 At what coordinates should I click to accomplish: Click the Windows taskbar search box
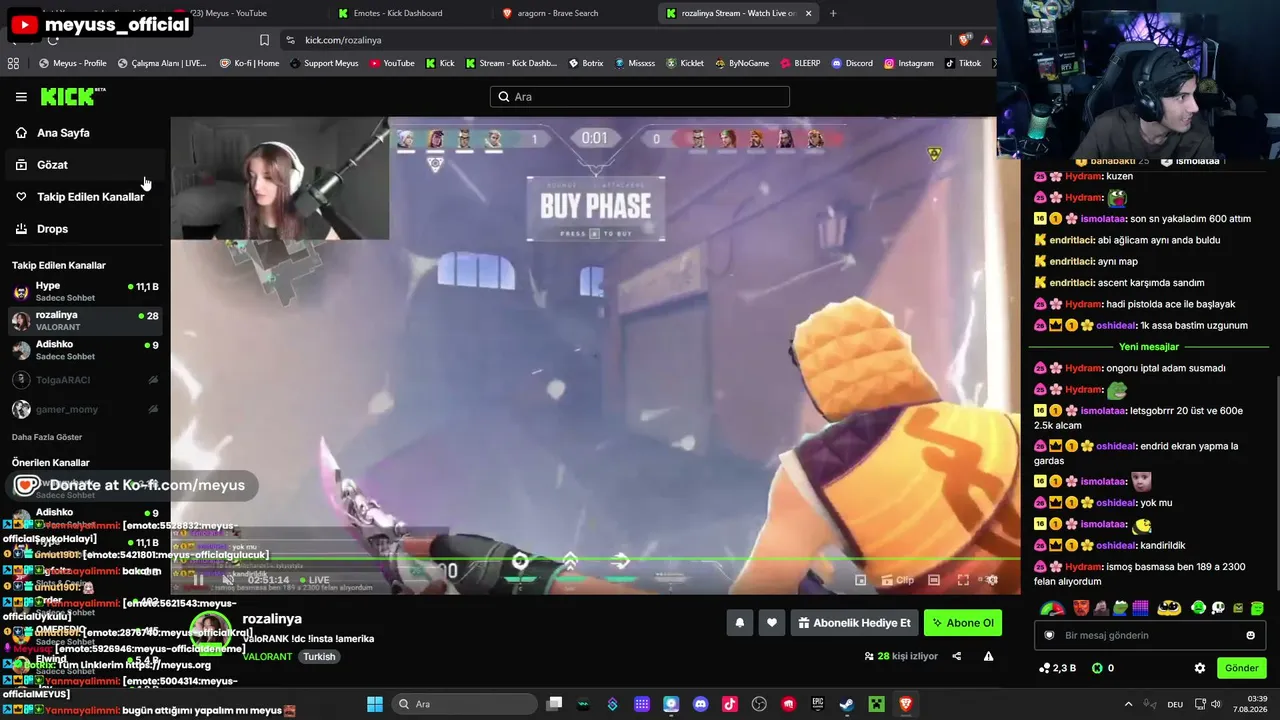463,704
